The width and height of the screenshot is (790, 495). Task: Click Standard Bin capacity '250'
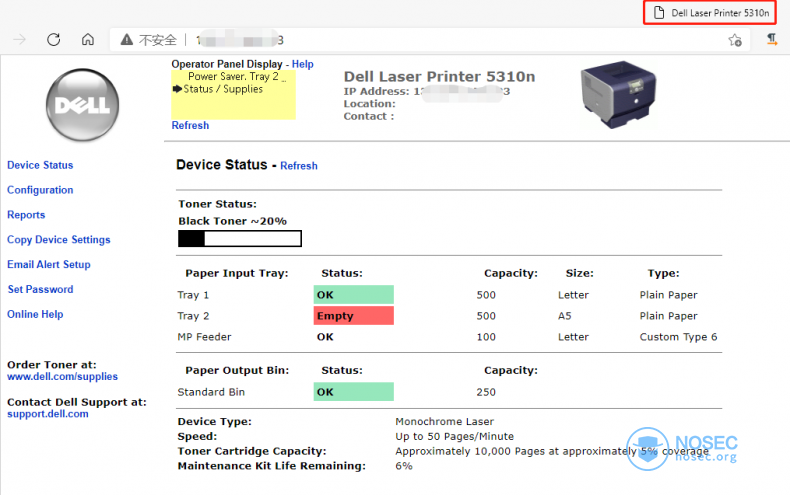[x=486, y=392]
